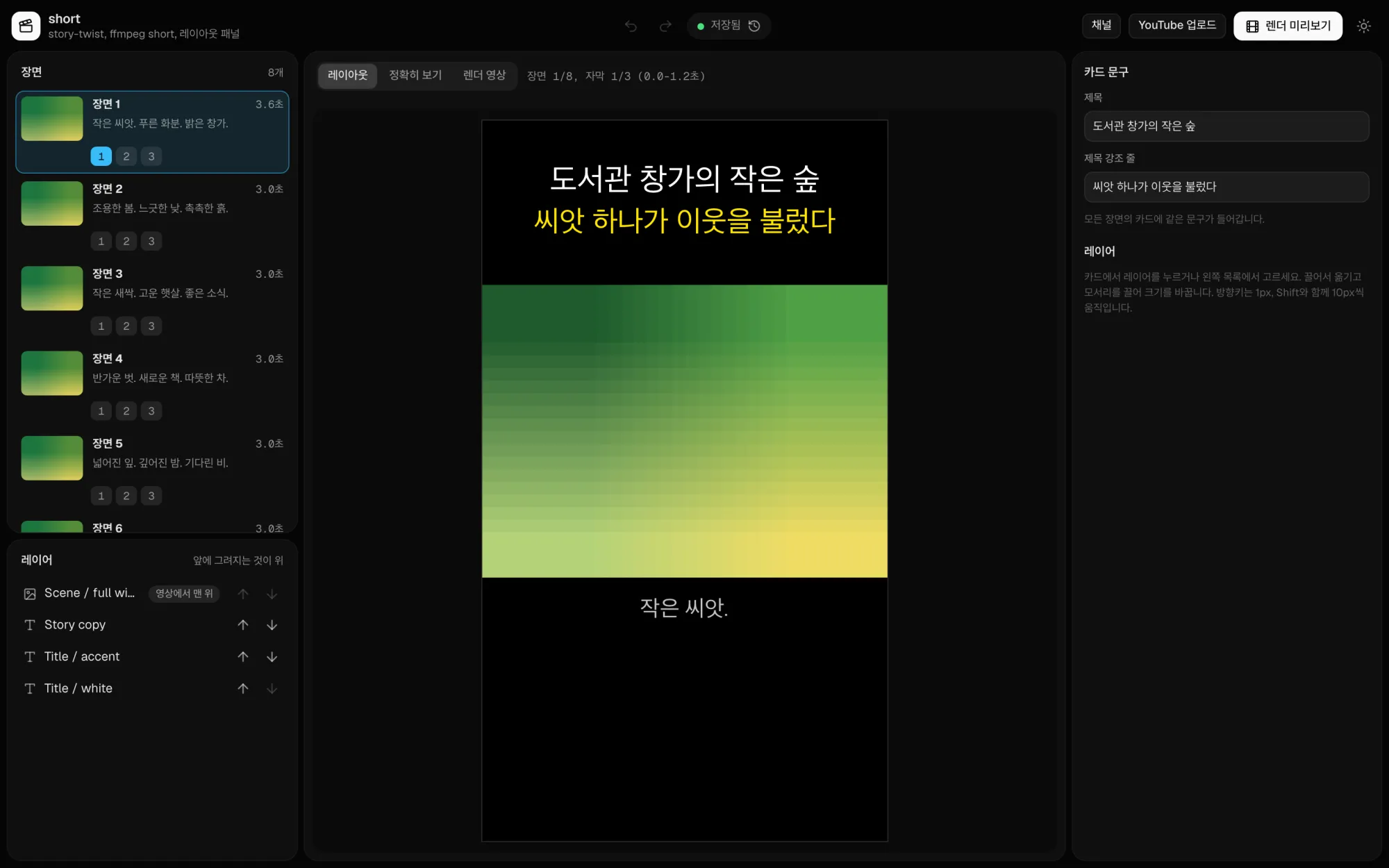The image size is (1389, 868).
Task: Select subtitle 1 of 장면 2
Action: click(x=101, y=241)
